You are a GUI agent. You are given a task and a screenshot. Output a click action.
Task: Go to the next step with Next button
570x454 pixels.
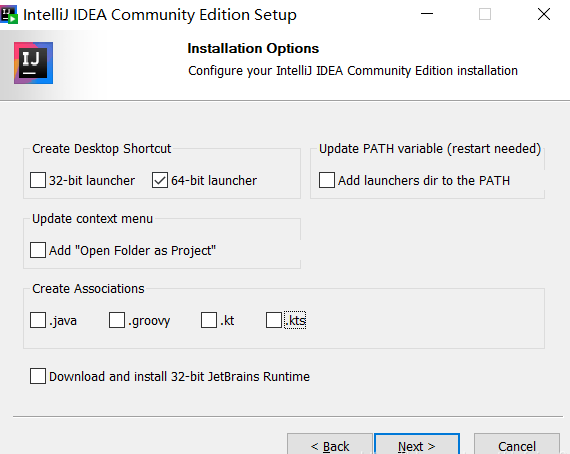click(417, 444)
